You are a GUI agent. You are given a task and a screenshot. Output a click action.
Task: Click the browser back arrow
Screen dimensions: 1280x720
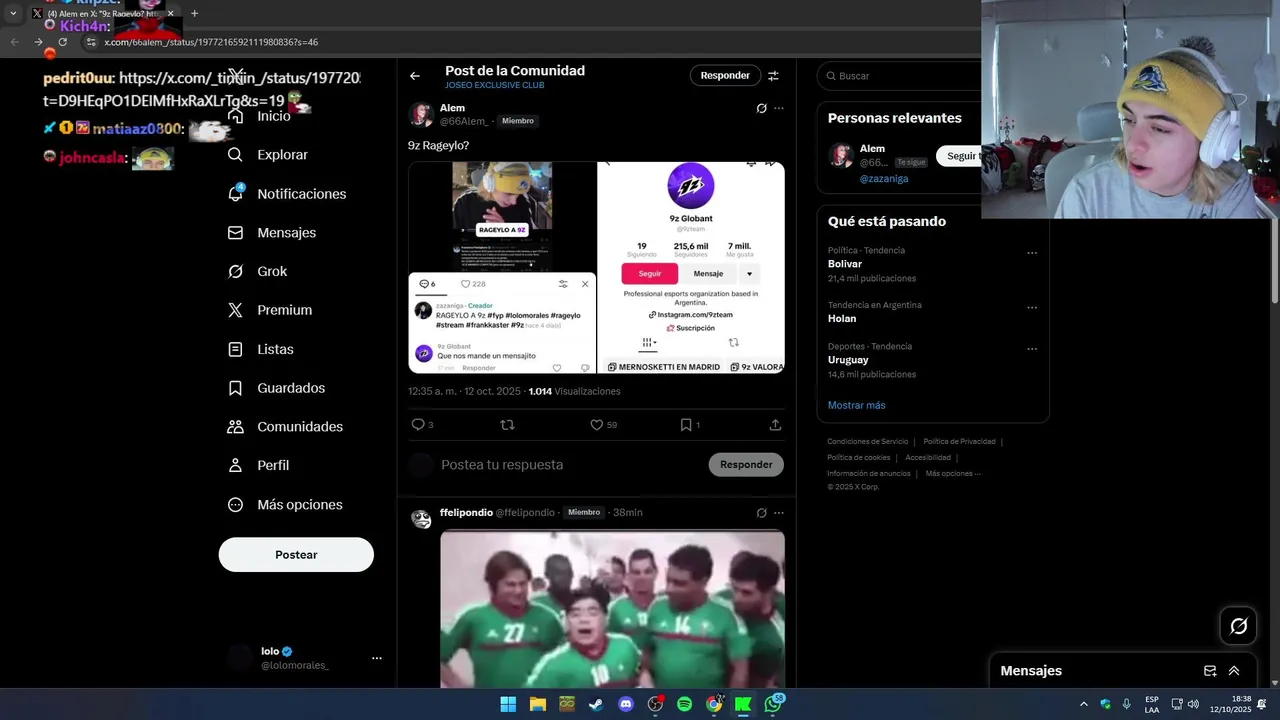[x=14, y=42]
